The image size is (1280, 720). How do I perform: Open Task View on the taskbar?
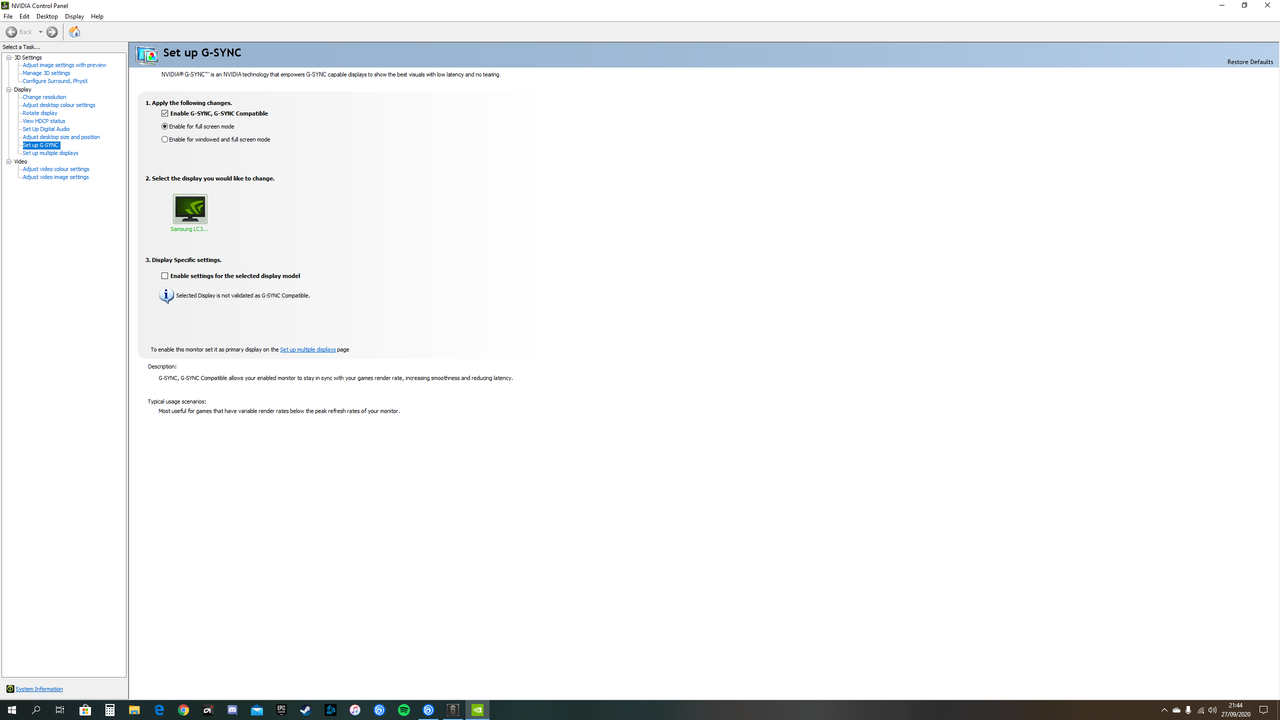[x=60, y=710]
